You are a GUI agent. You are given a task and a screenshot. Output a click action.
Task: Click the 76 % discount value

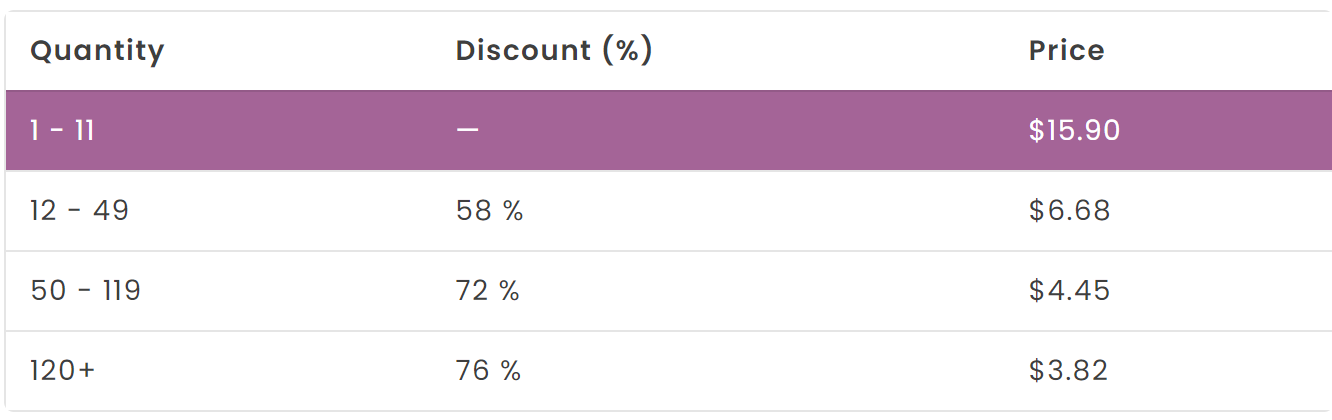click(489, 371)
